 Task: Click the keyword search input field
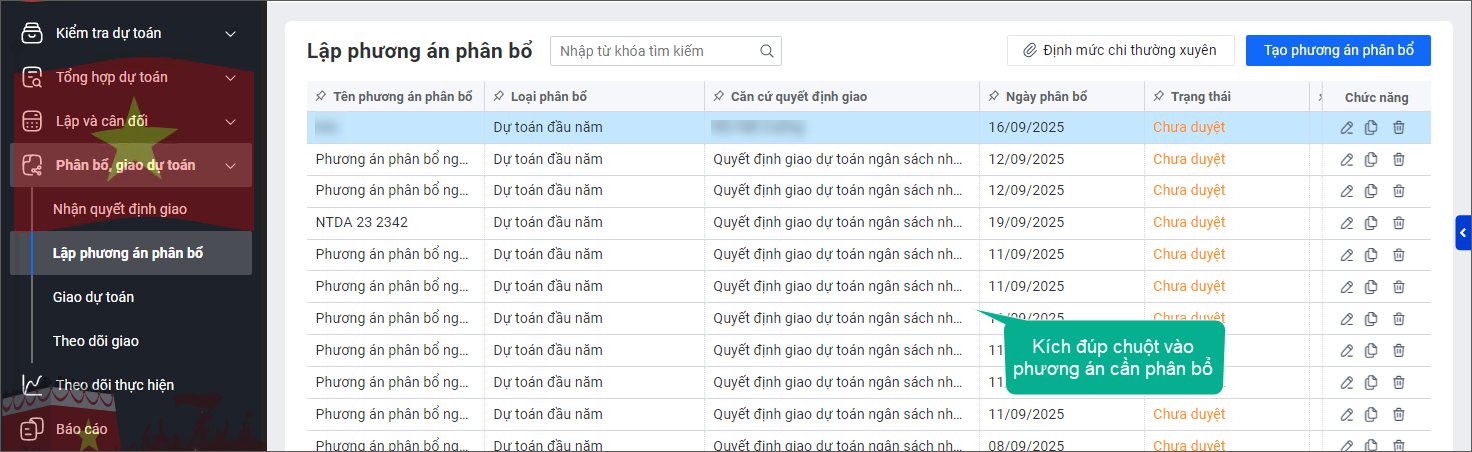pos(655,51)
